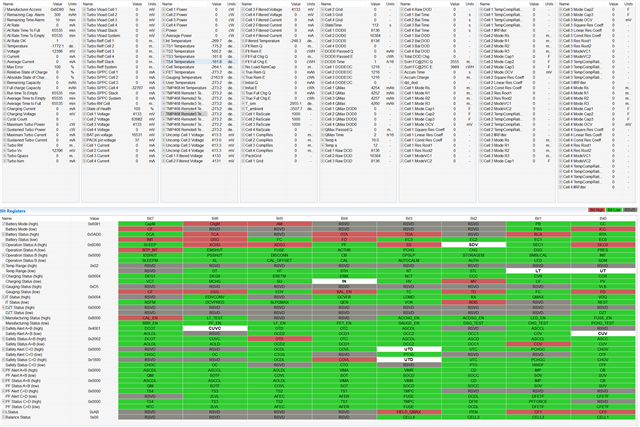This screenshot has height=427, width=640.
Task: Click the icon next to Cell 4 Raw DOD
Action: [402, 9]
